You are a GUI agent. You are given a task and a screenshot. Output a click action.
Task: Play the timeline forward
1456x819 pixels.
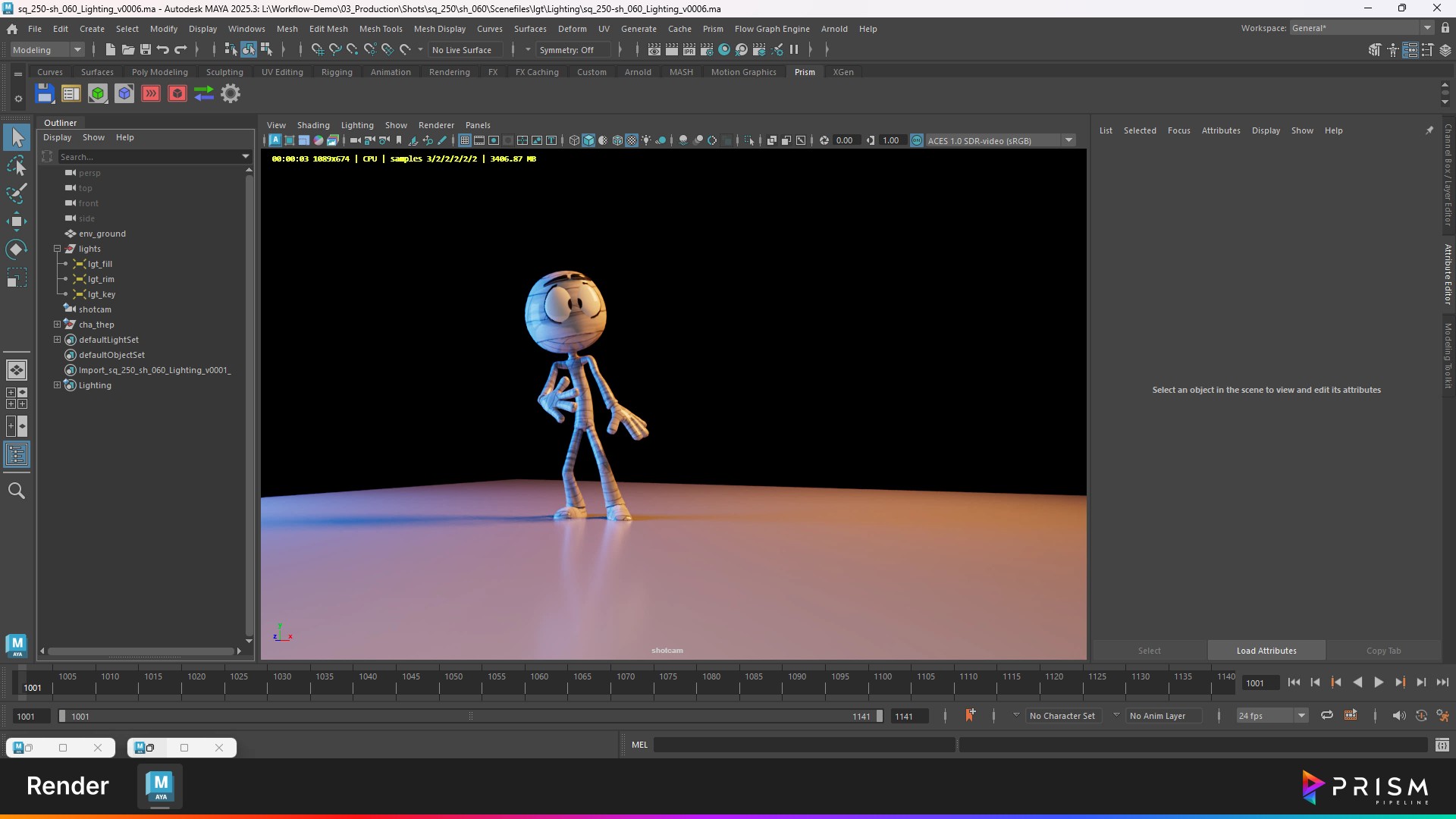(x=1379, y=682)
